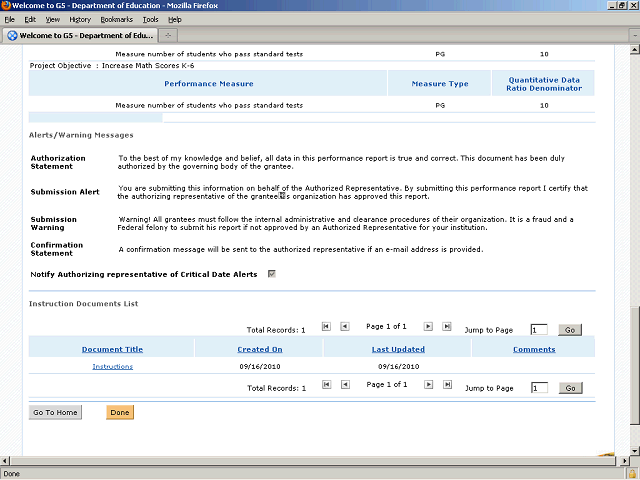
Task: Go to previous page in upper pagination
Action: point(345,327)
